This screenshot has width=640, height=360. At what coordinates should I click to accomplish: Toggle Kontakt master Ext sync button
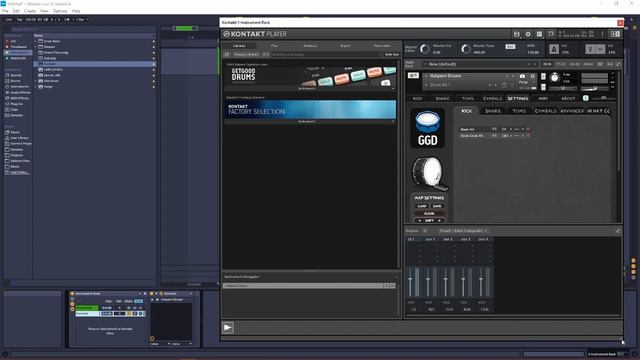(x=510, y=47)
